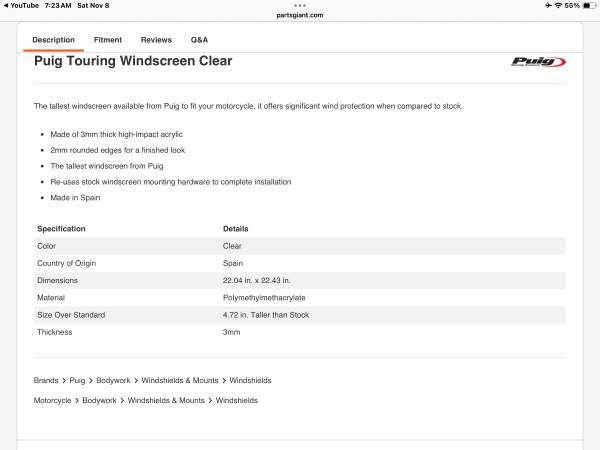Viewport: 600px width, 450px height.
Task: Open the Puig breadcrumb link
Action: point(77,380)
